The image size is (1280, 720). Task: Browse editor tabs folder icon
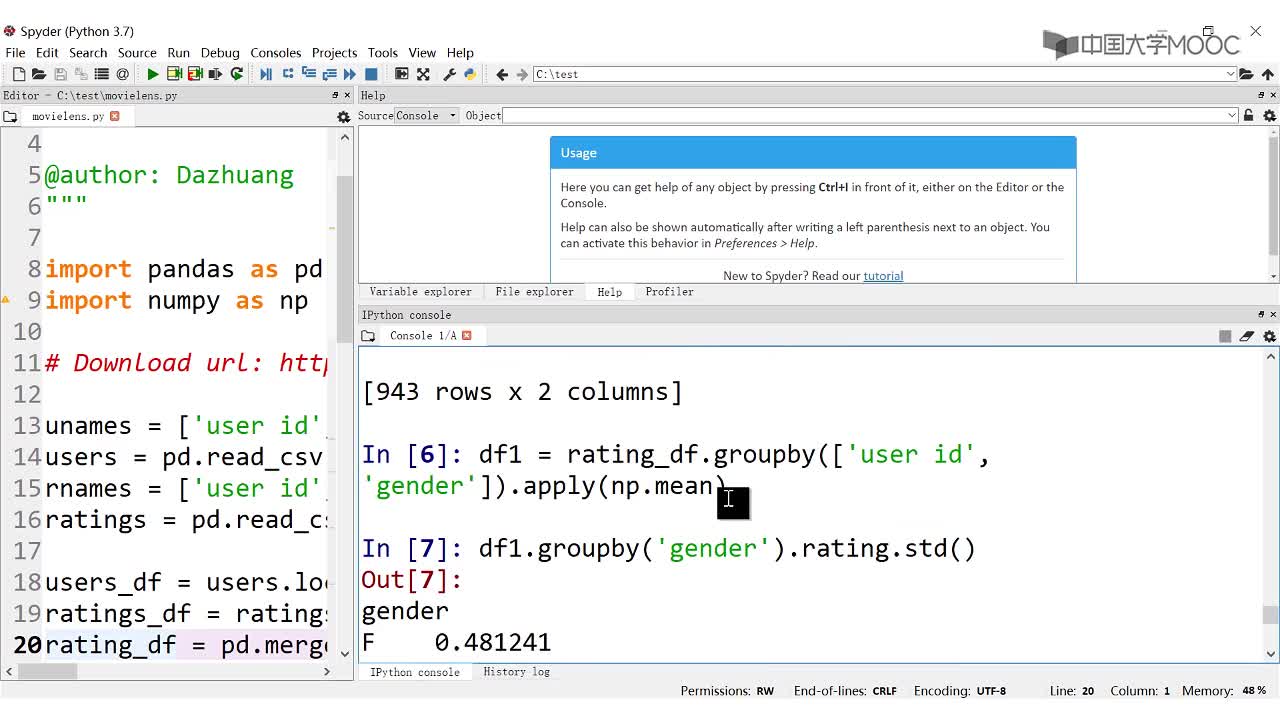tap(10, 117)
